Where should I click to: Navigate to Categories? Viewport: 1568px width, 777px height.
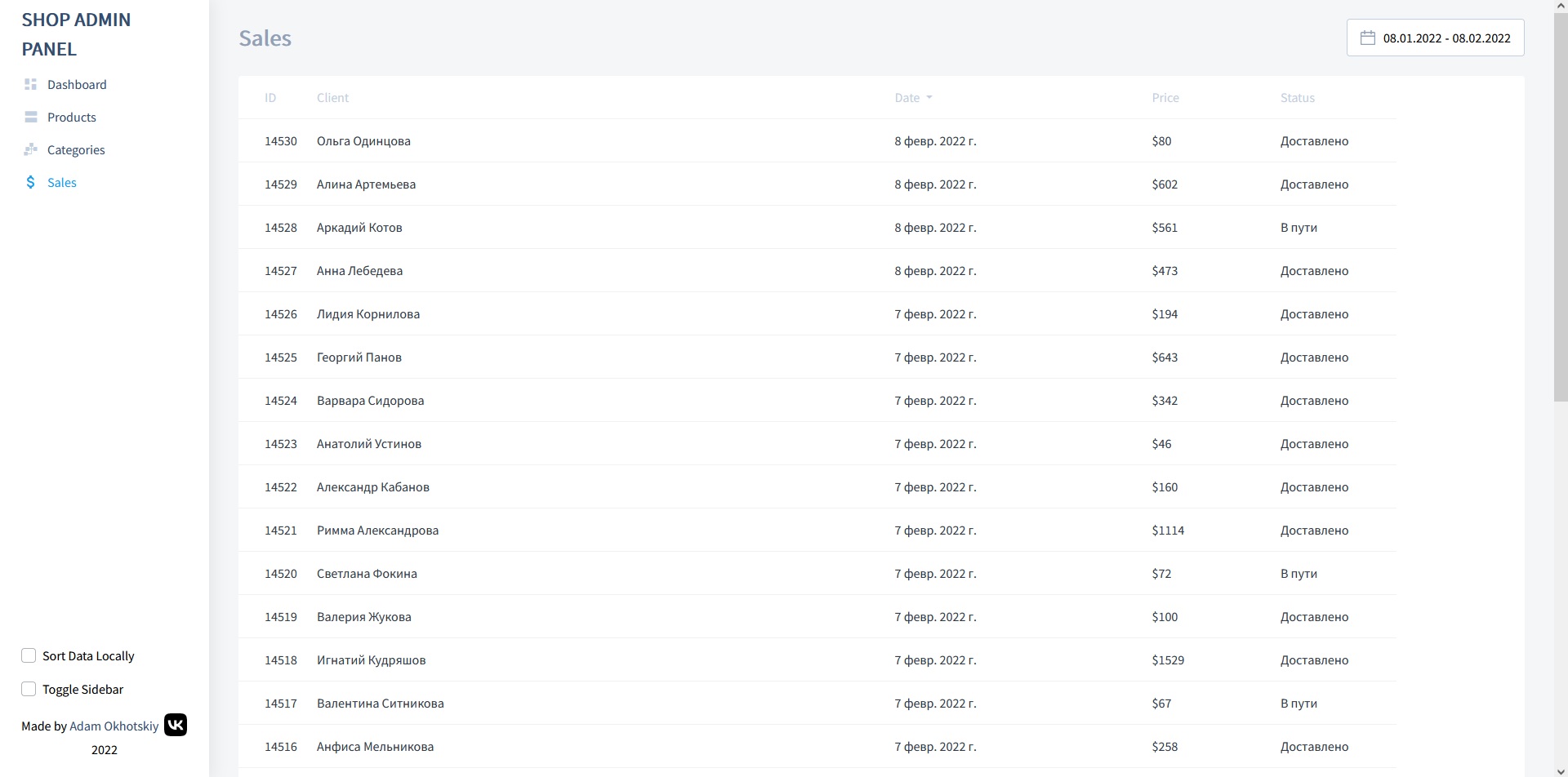(76, 149)
